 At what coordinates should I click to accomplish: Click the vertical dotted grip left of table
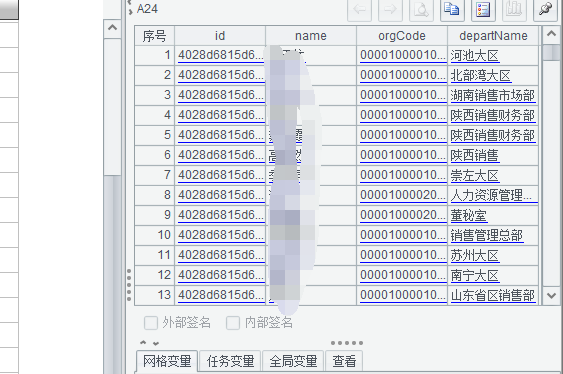(x=129, y=285)
